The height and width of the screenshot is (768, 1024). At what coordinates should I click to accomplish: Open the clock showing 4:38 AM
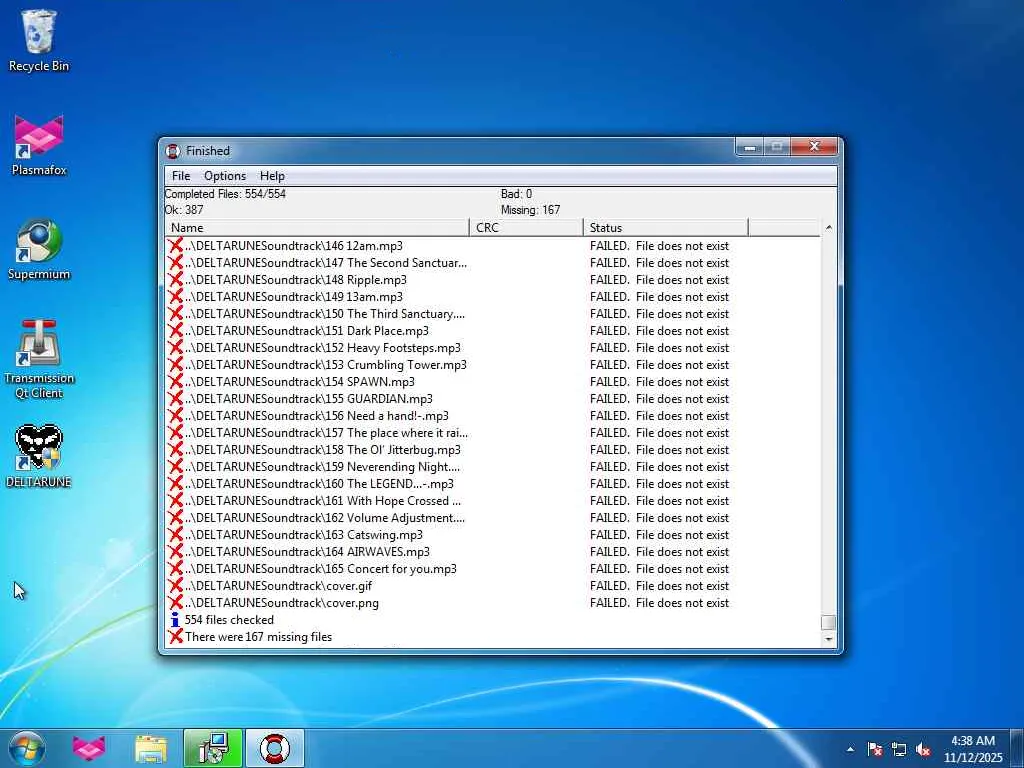[973, 749]
